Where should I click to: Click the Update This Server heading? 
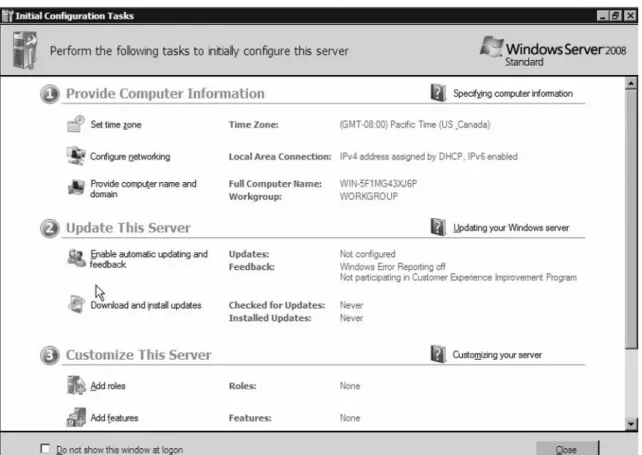[x=128, y=228]
